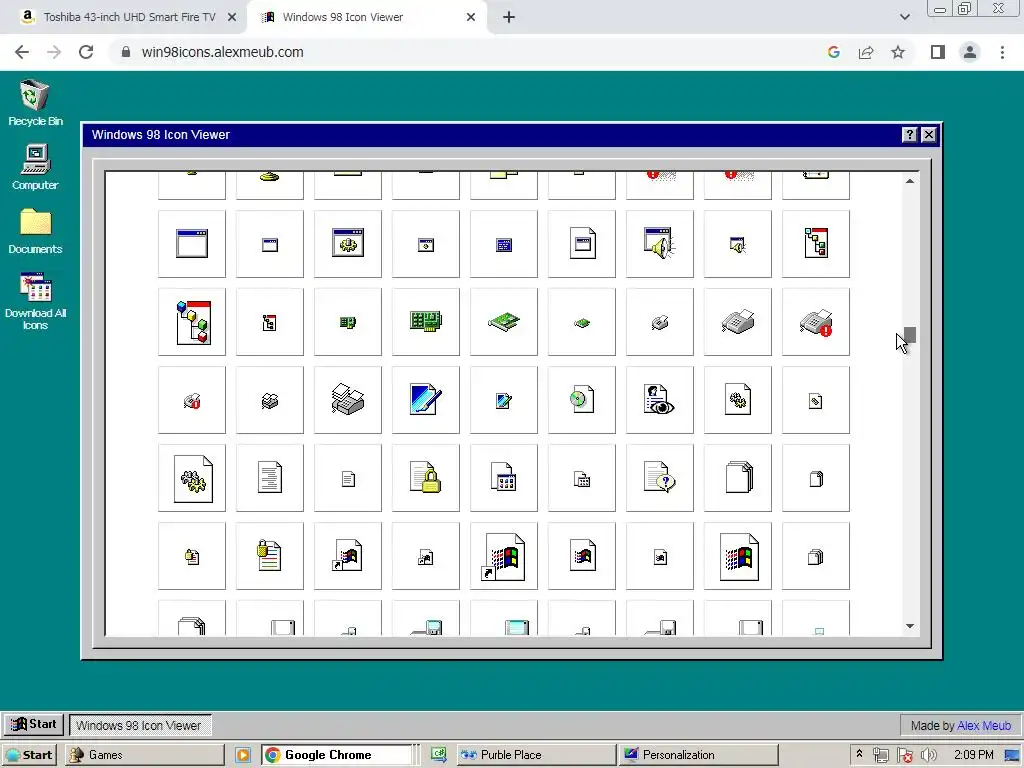The image size is (1024, 768).
Task: Click the Download All Icons shortcut
Action: 35,300
